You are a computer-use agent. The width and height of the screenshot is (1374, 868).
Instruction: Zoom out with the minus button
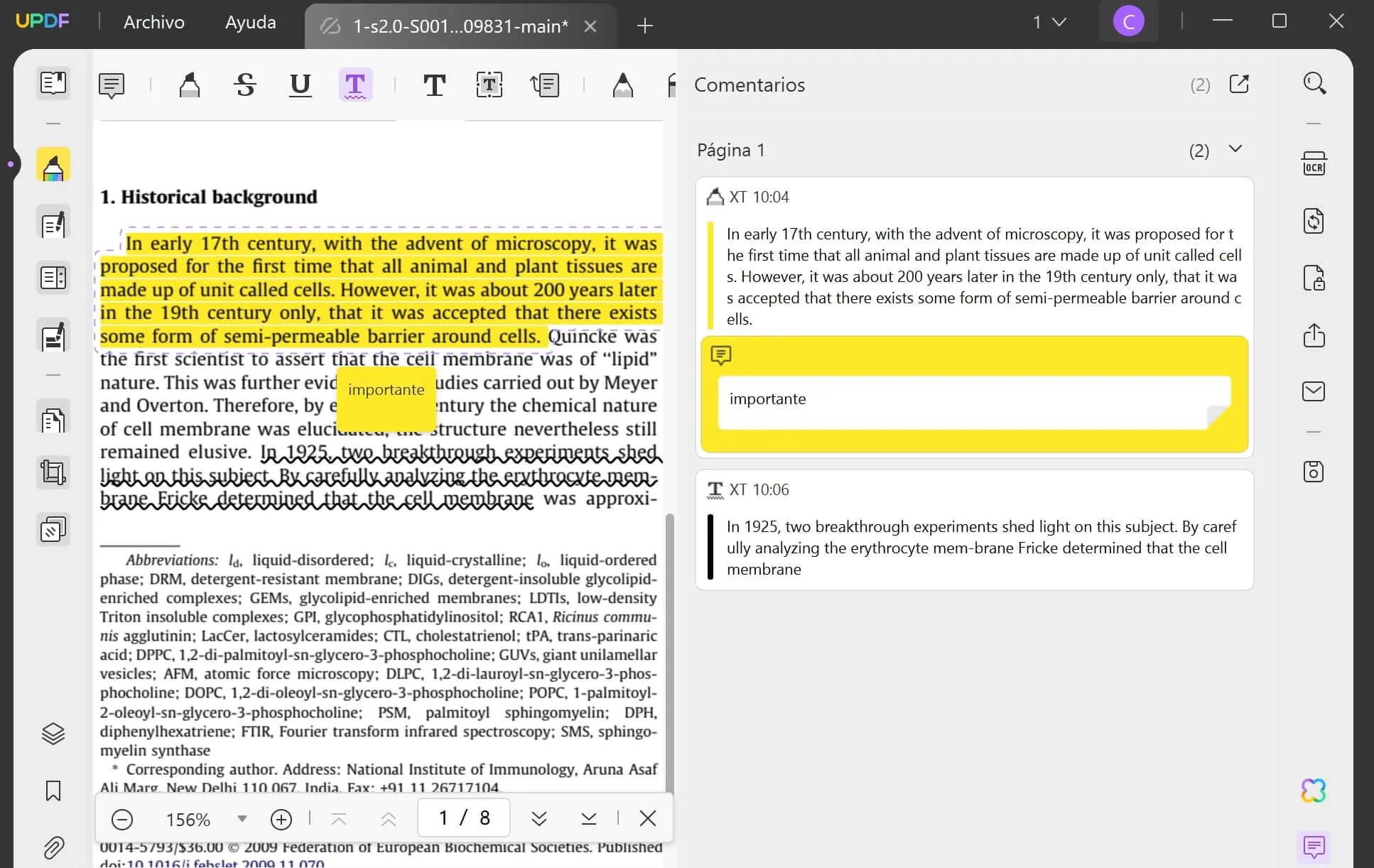(122, 819)
